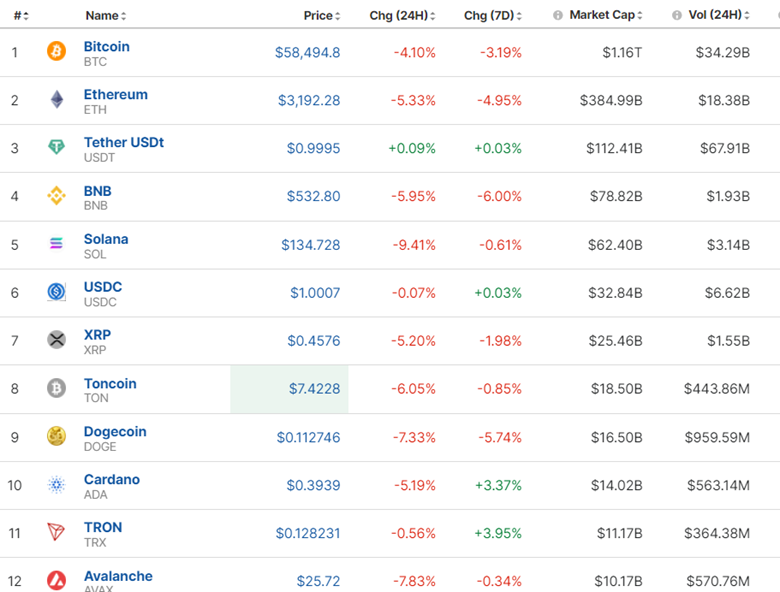Click highlighted Toncoin price $7.4228
Image resolution: width=780 pixels, height=592 pixels.
tap(314, 389)
